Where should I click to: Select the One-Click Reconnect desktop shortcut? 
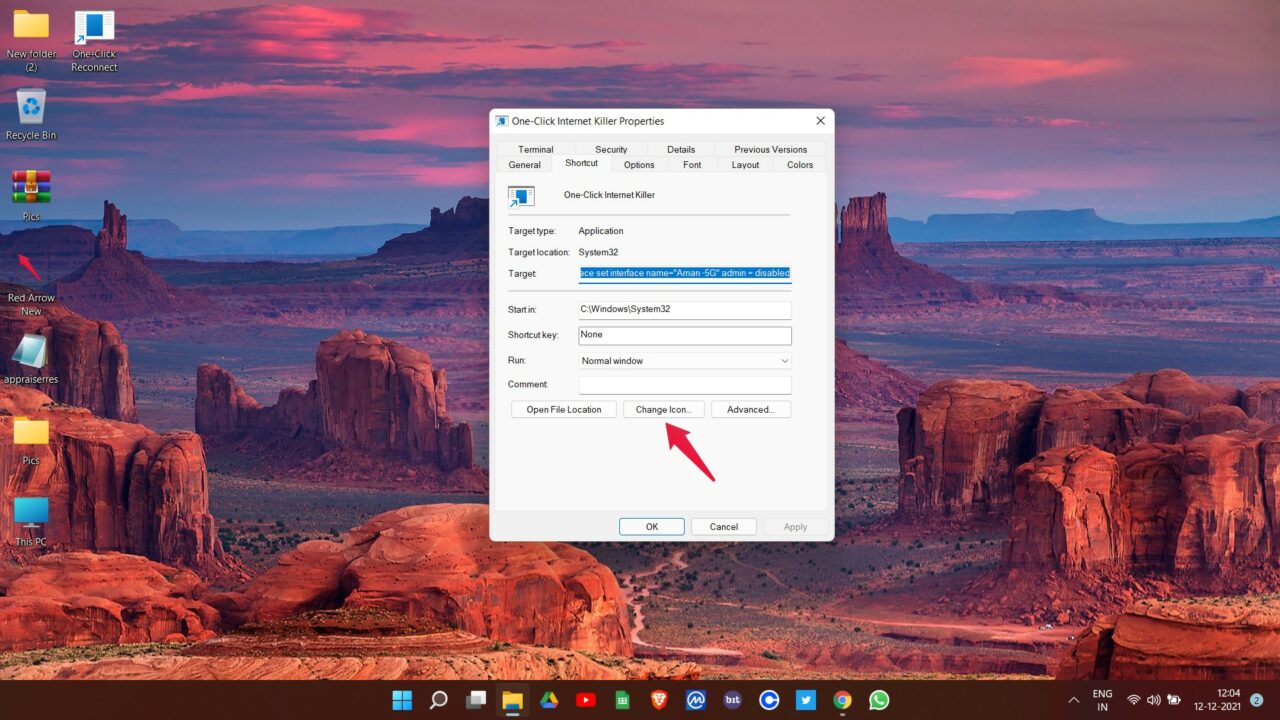[94, 41]
